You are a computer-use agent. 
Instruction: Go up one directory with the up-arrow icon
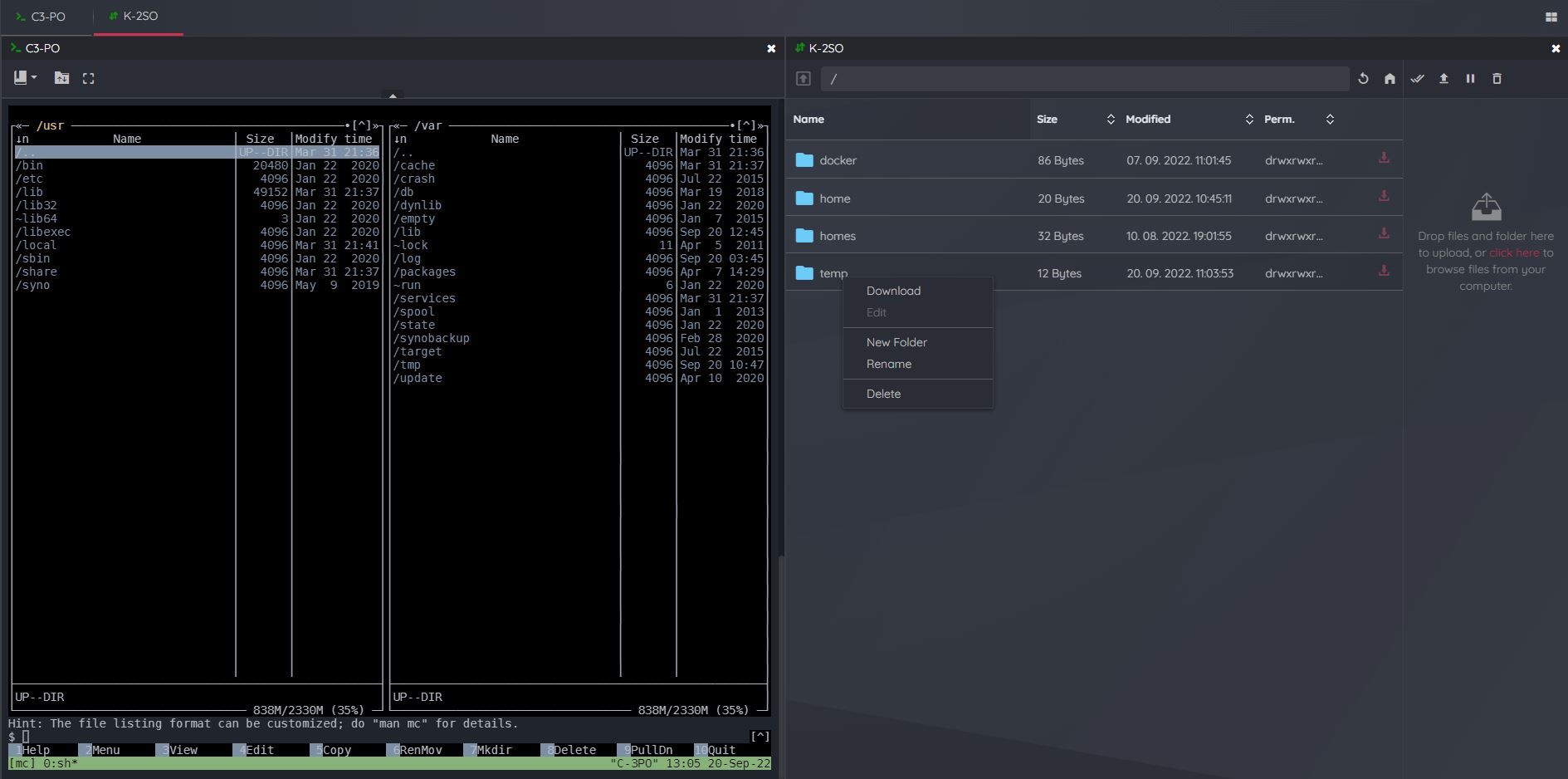803,79
